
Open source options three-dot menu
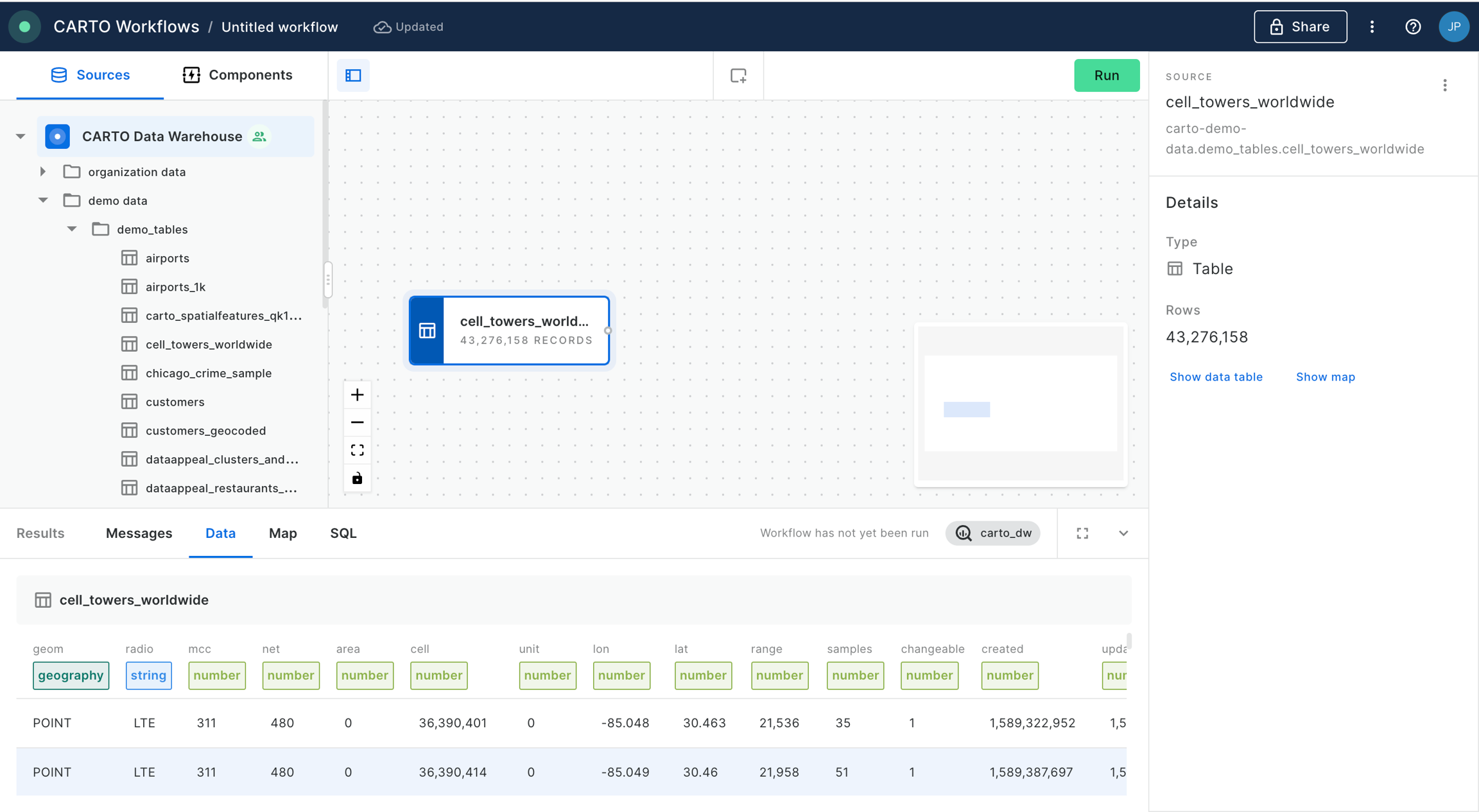click(x=1444, y=85)
